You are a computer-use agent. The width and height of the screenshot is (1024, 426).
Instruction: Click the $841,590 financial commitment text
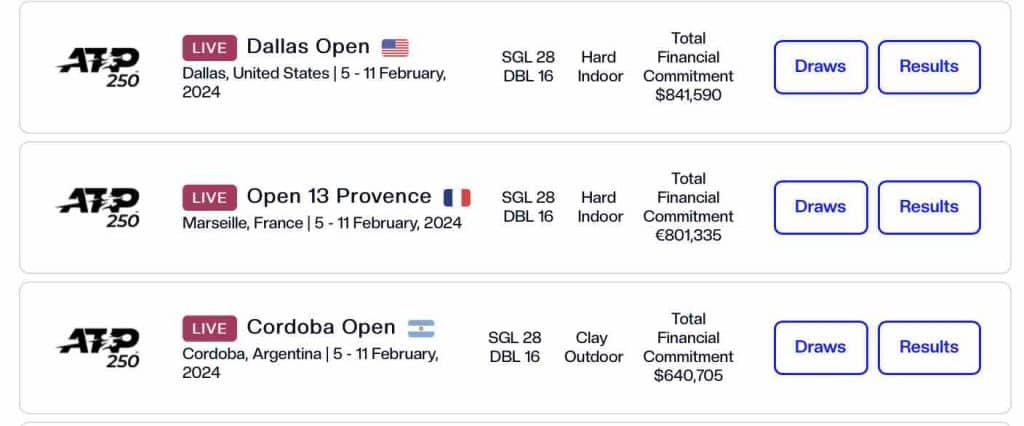(688, 95)
